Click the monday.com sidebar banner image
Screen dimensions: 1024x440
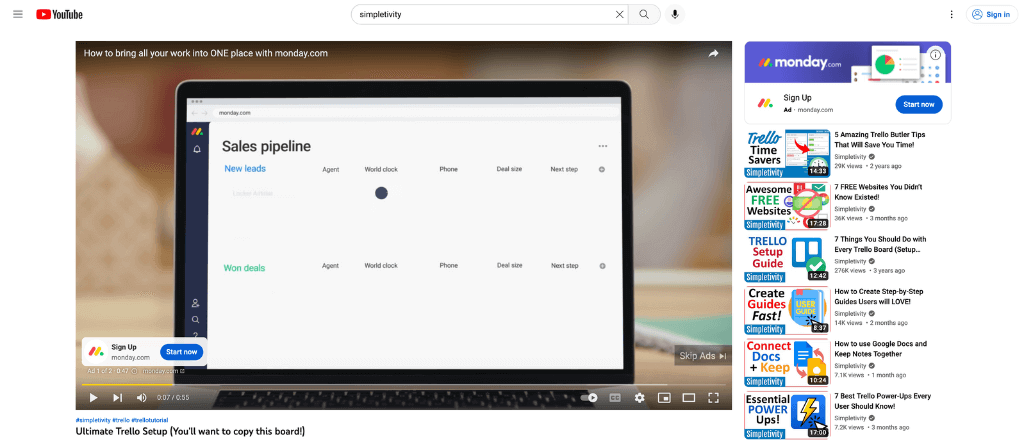[x=848, y=63]
